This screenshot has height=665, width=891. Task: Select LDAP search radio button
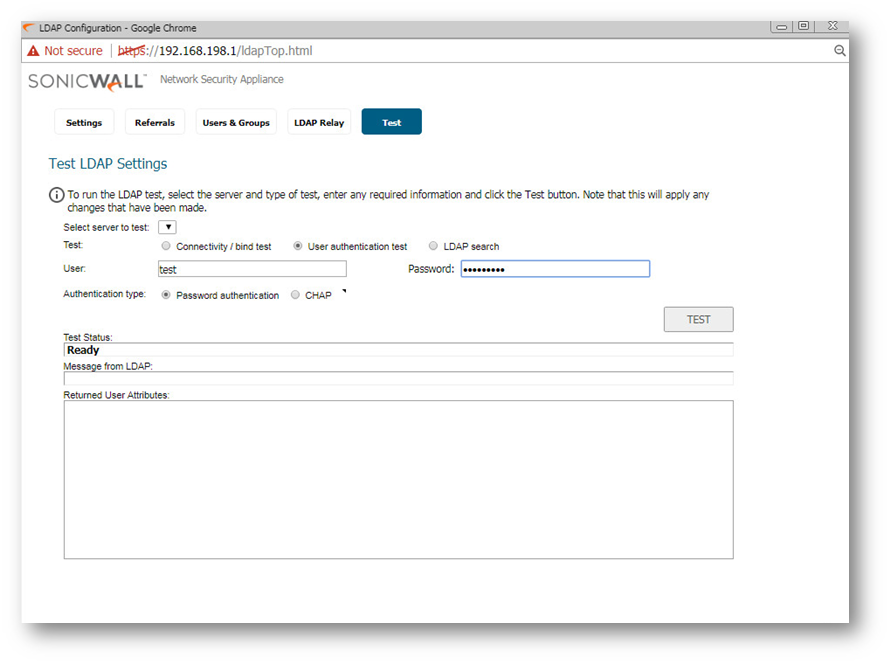point(433,246)
